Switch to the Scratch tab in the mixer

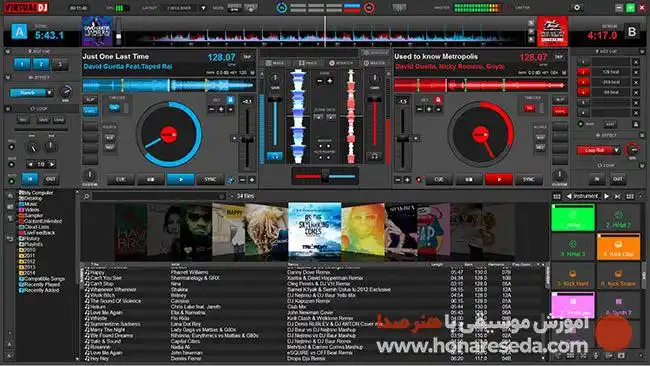[x=341, y=63]
